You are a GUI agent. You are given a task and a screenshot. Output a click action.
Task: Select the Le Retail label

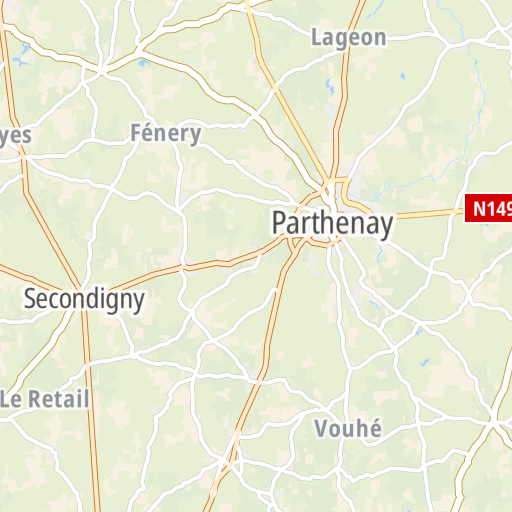coord(45,399)
